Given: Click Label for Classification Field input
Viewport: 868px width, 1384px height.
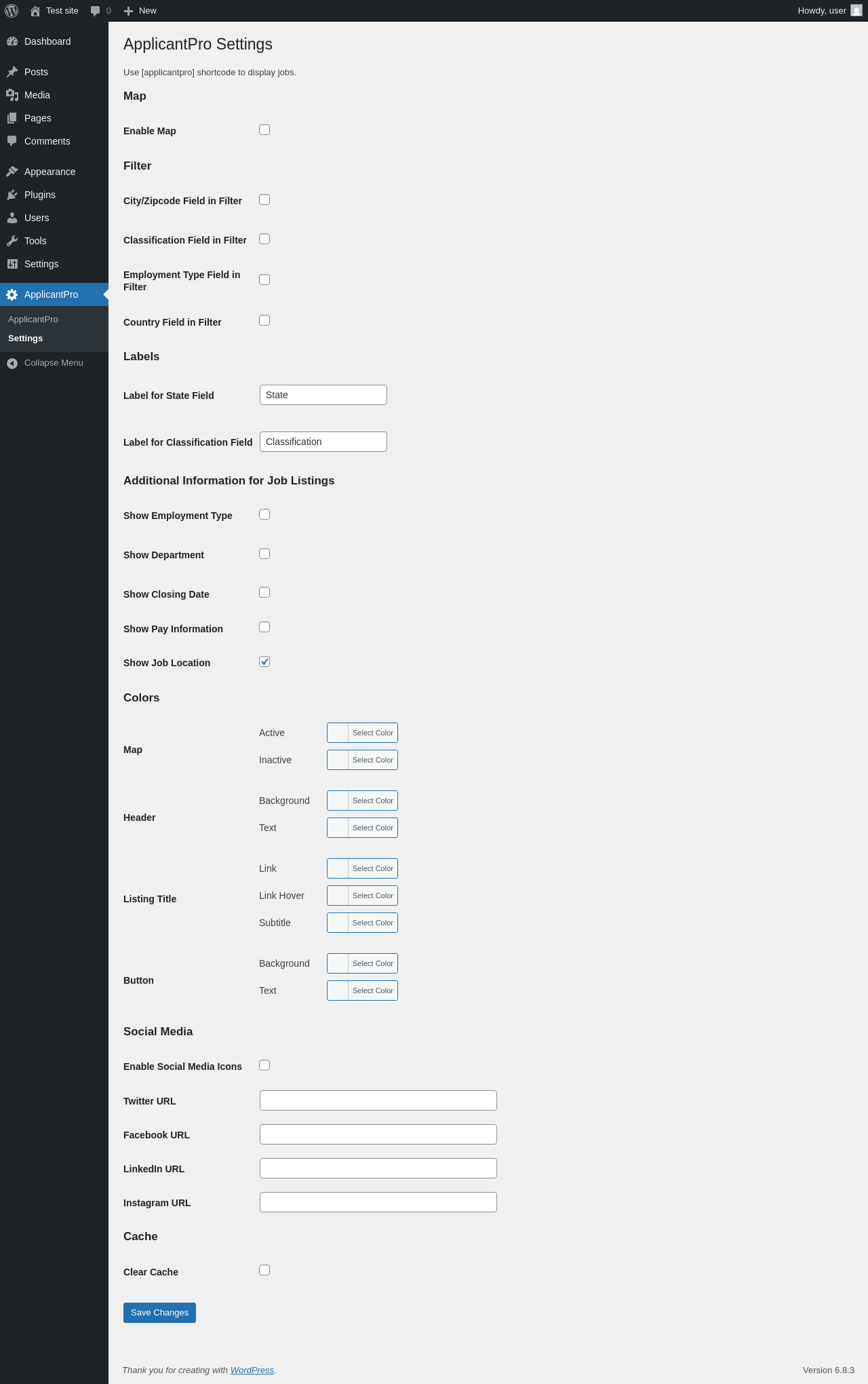Looking at the screenshot, I should 323,442.
